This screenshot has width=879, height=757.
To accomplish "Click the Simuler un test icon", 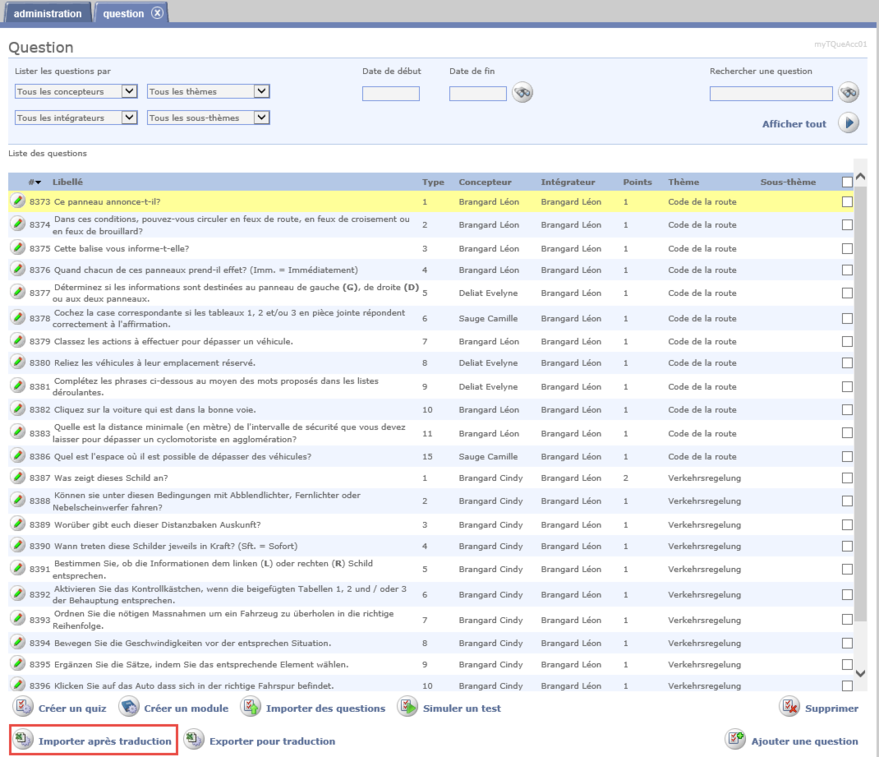I will [x=407, y=707].
